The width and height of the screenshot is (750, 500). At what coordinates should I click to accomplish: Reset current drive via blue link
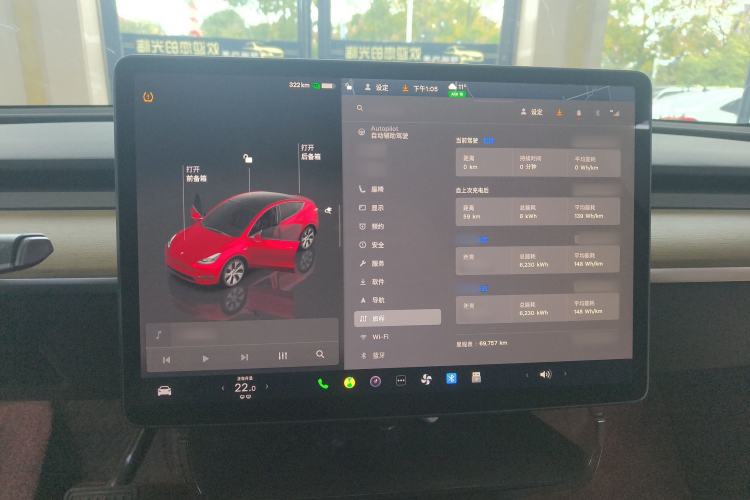click(x=489, y=140)
